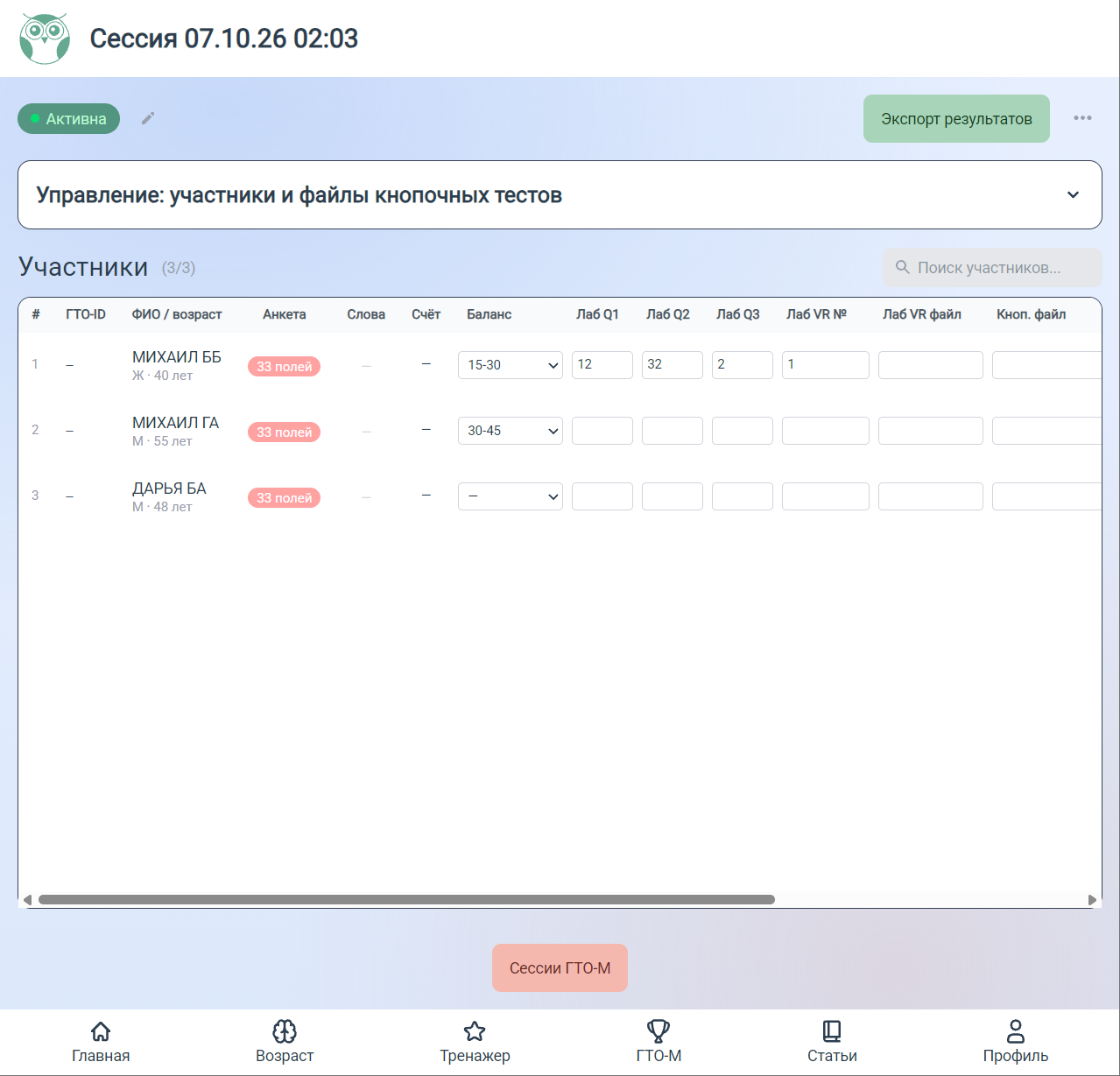This screenshot has width=1120, height=1076.
Task: Click the Слова column header
Action: point(366,314)
